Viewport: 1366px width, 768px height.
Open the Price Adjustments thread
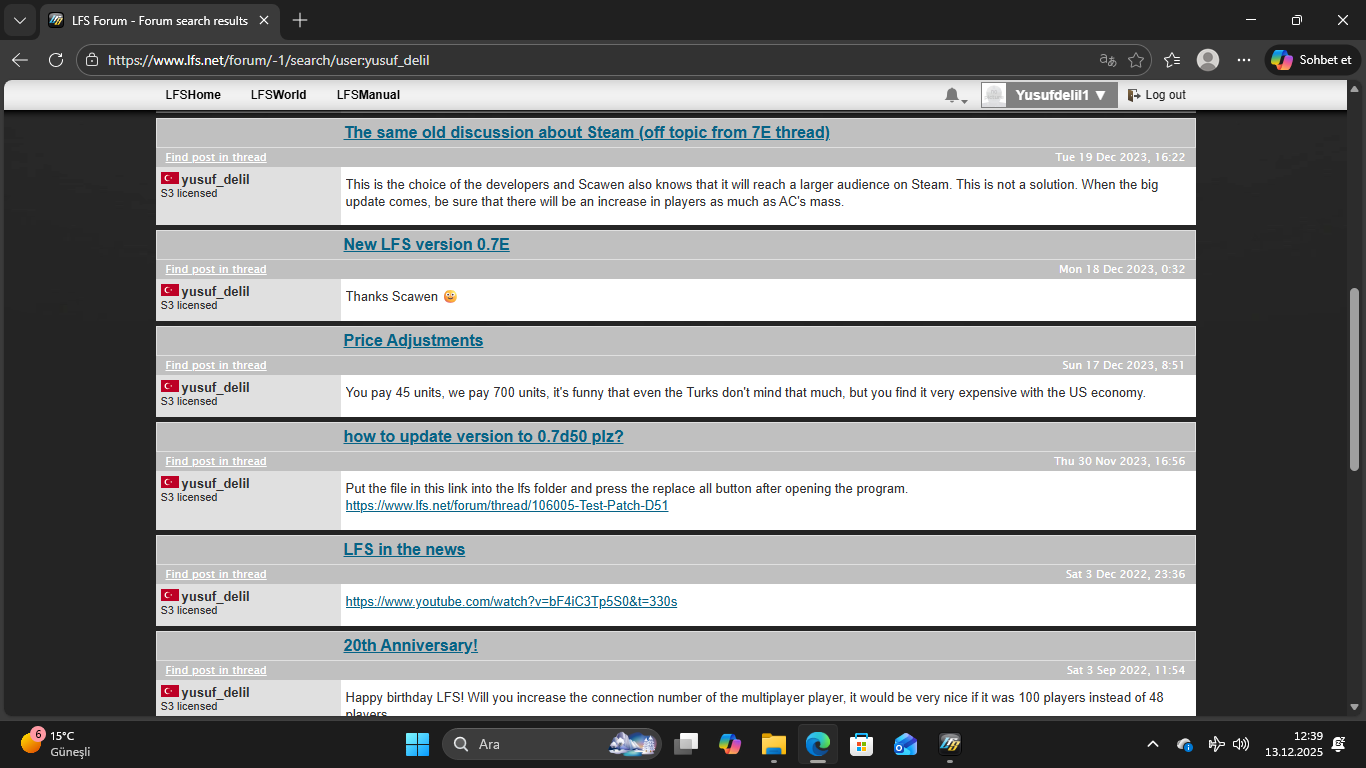pyautogui.click(x=413, y=340)
